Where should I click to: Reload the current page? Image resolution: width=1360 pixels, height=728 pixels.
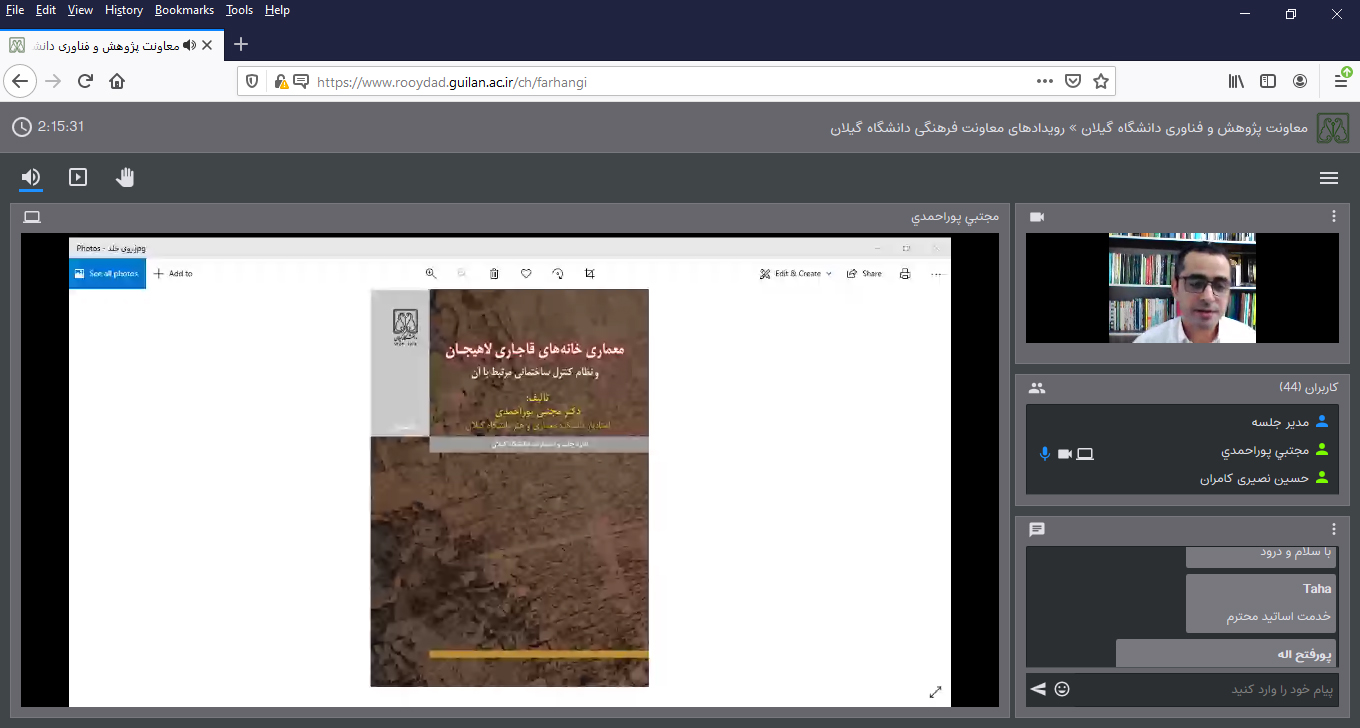[85, 81]
